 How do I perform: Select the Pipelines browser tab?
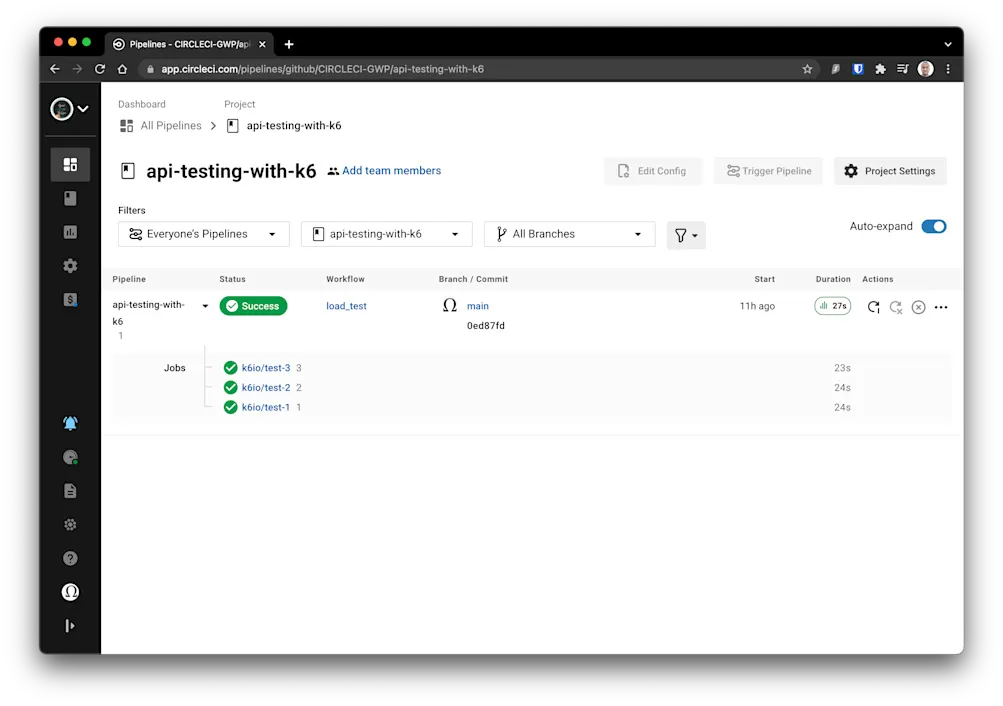click(x=189, y=44)
